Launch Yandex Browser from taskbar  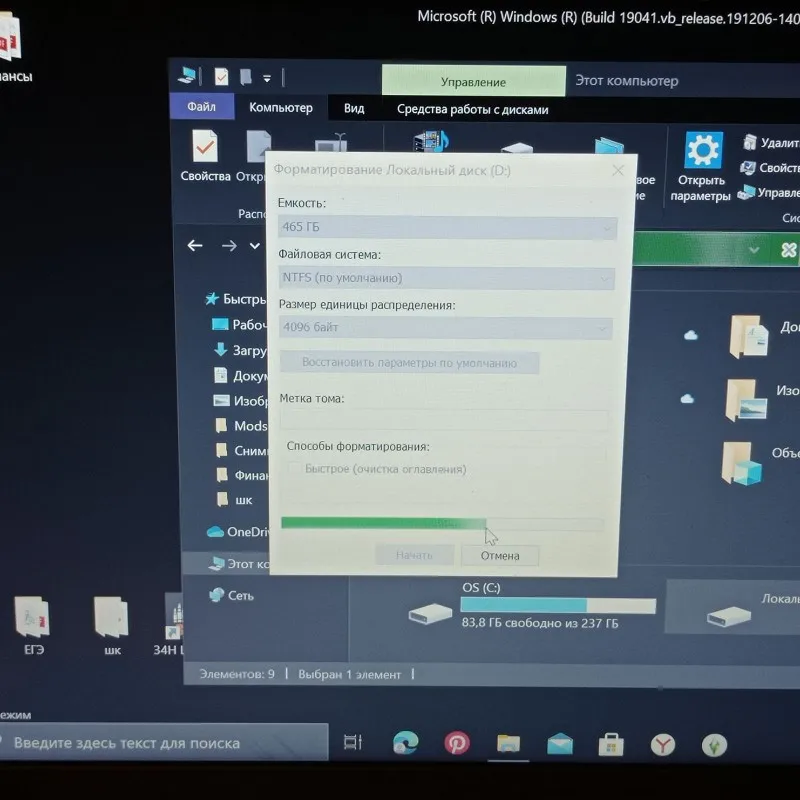[663, 745]
